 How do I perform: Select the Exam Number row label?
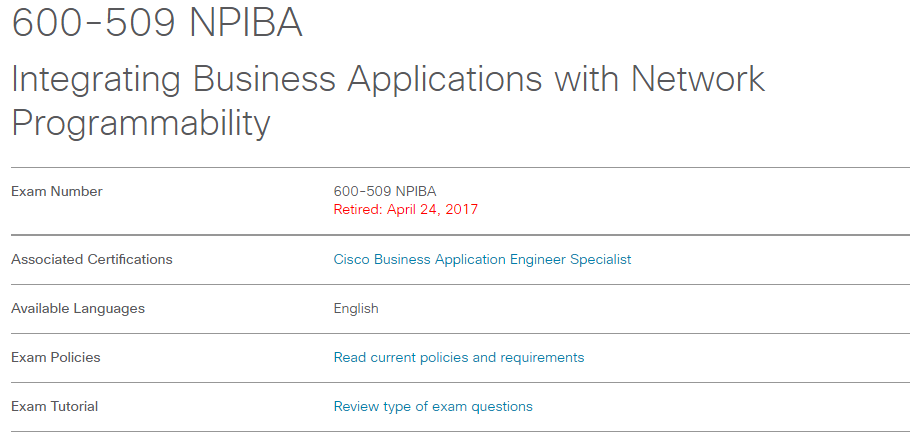57,191
